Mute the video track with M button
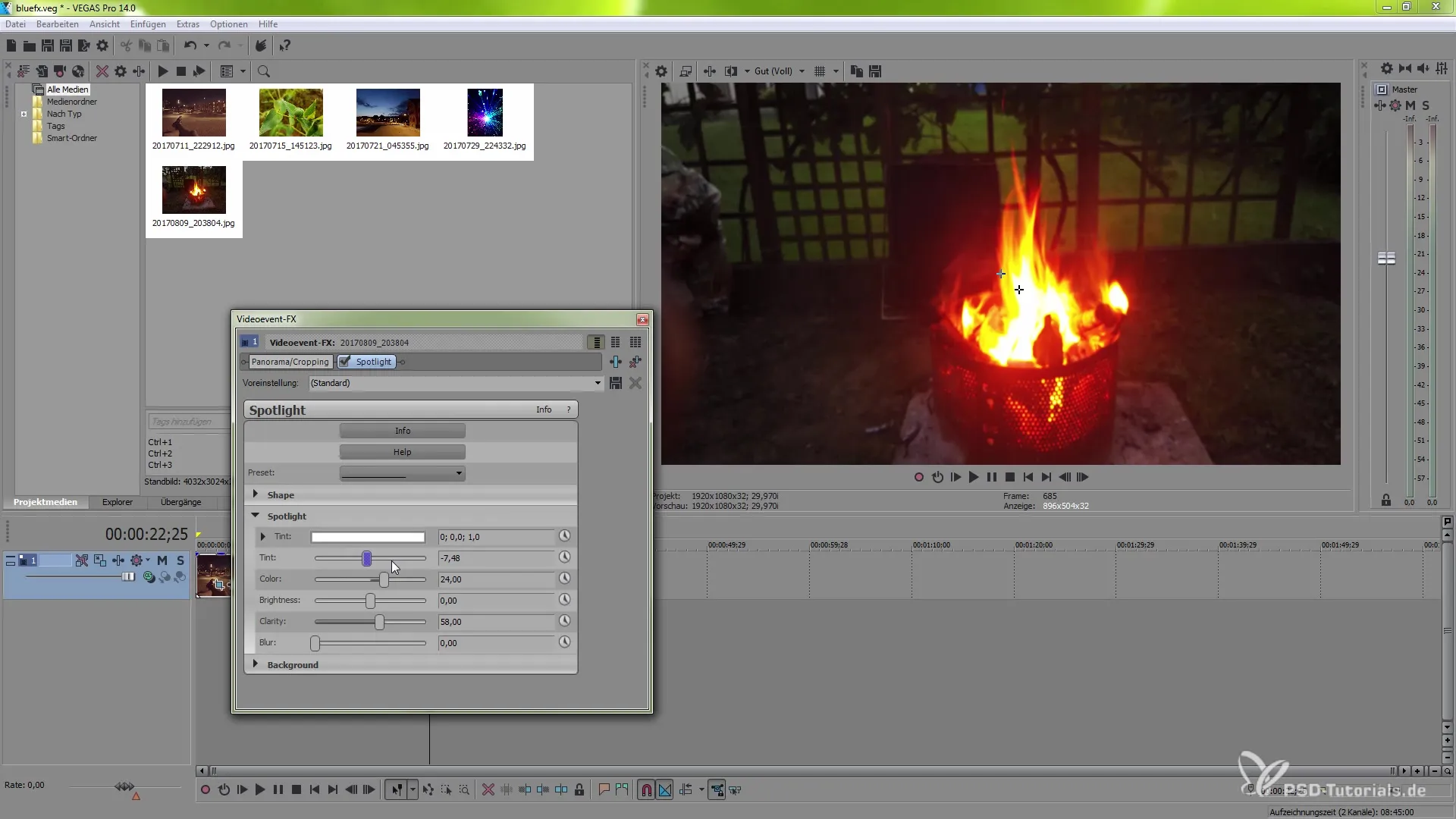 (162, 560)
